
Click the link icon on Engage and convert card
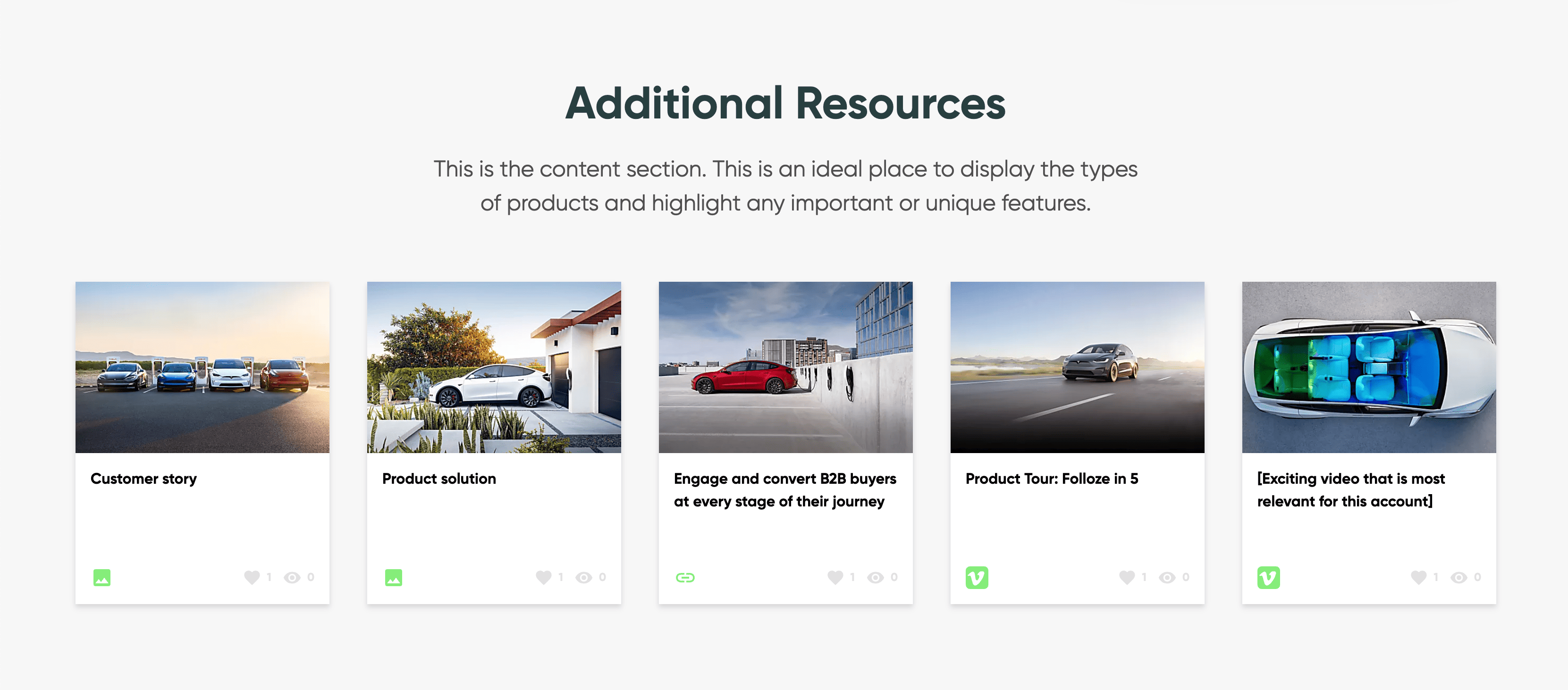coord(685,577)
